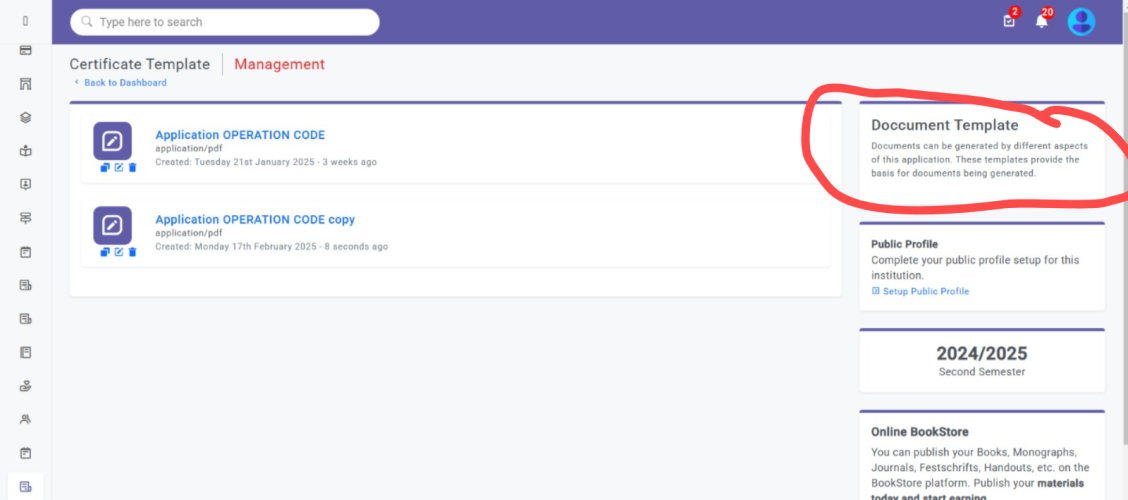Viewport: 1128px width, 500px height.
Task: Click the credit card icon in sidebar
Action: (x=26, y=50)
